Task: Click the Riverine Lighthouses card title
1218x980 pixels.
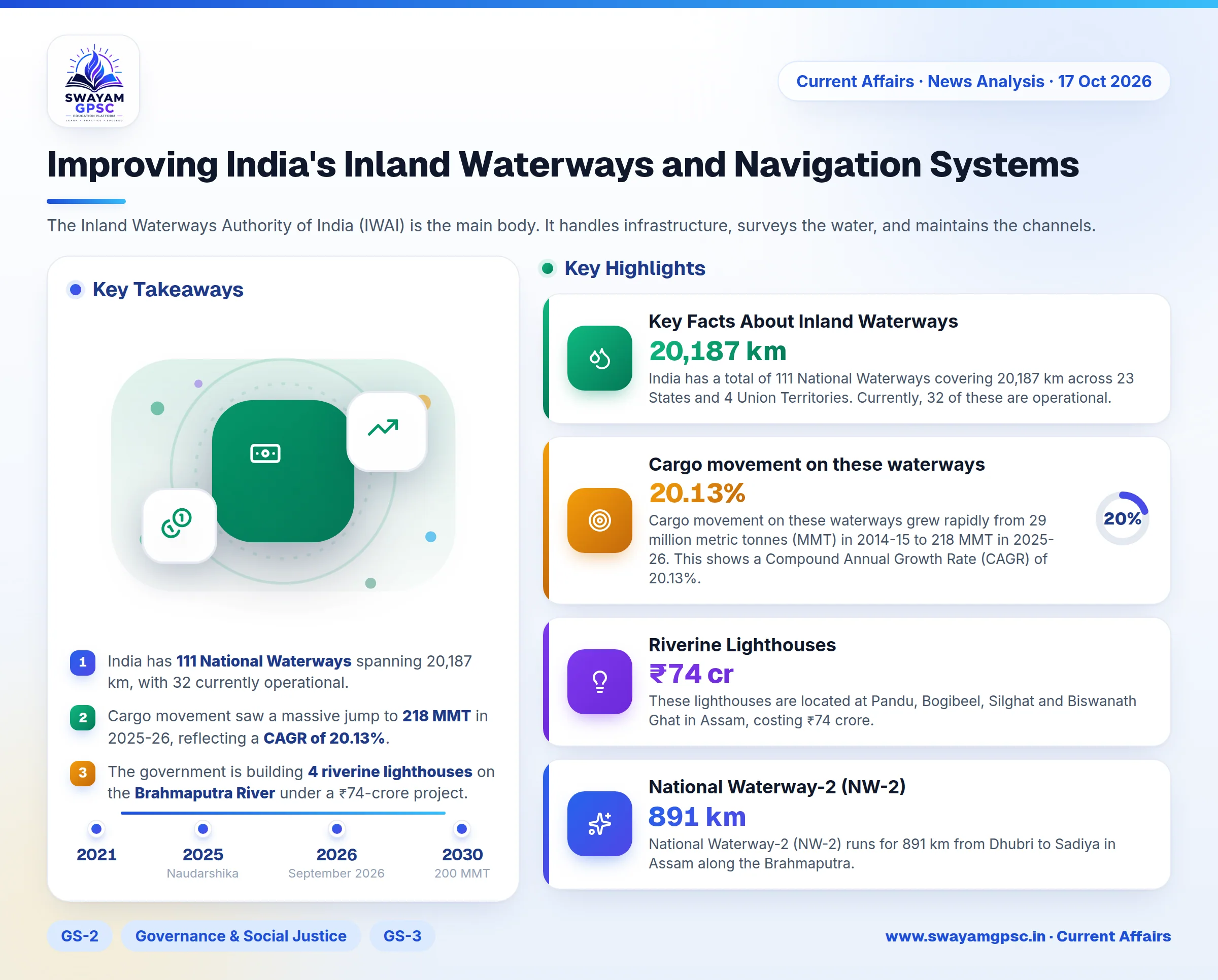Action: 742,645
